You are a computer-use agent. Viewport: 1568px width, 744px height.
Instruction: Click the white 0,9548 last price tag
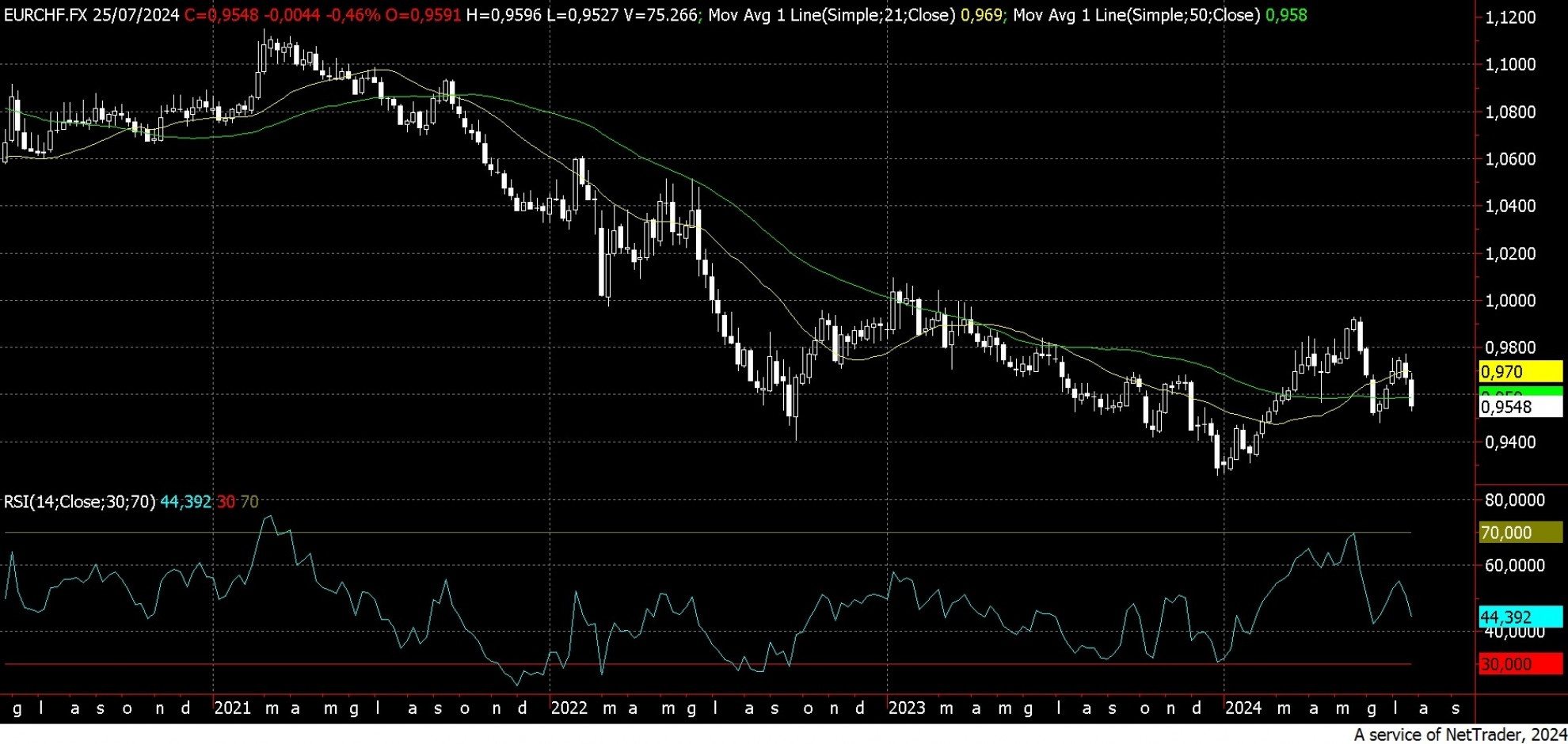pos(1520,408)
